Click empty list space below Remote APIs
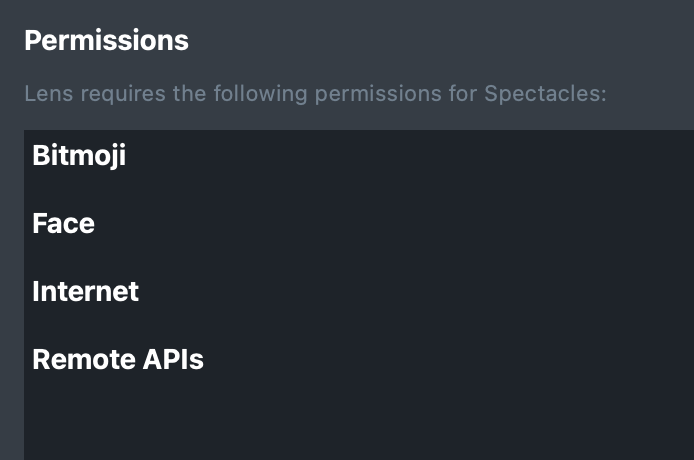Screen dimensions: 694x460 point(300,420)
